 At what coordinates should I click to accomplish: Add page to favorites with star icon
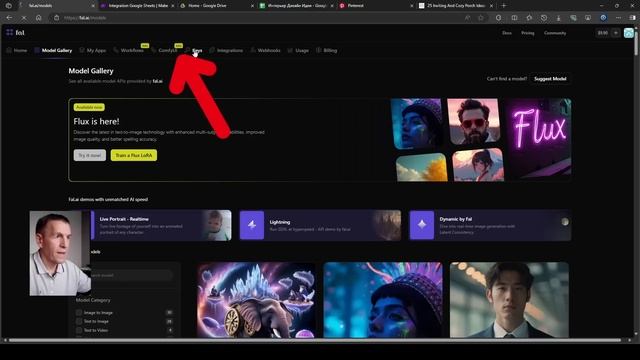[481, 18]
